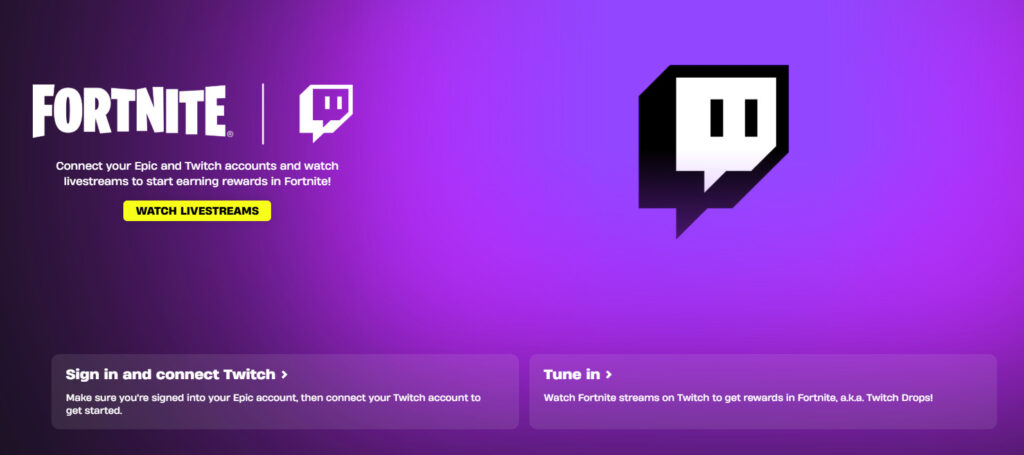Click the vertical divider between the two logos
This screenshot has width=1024, height=455.
click(263, 112)
